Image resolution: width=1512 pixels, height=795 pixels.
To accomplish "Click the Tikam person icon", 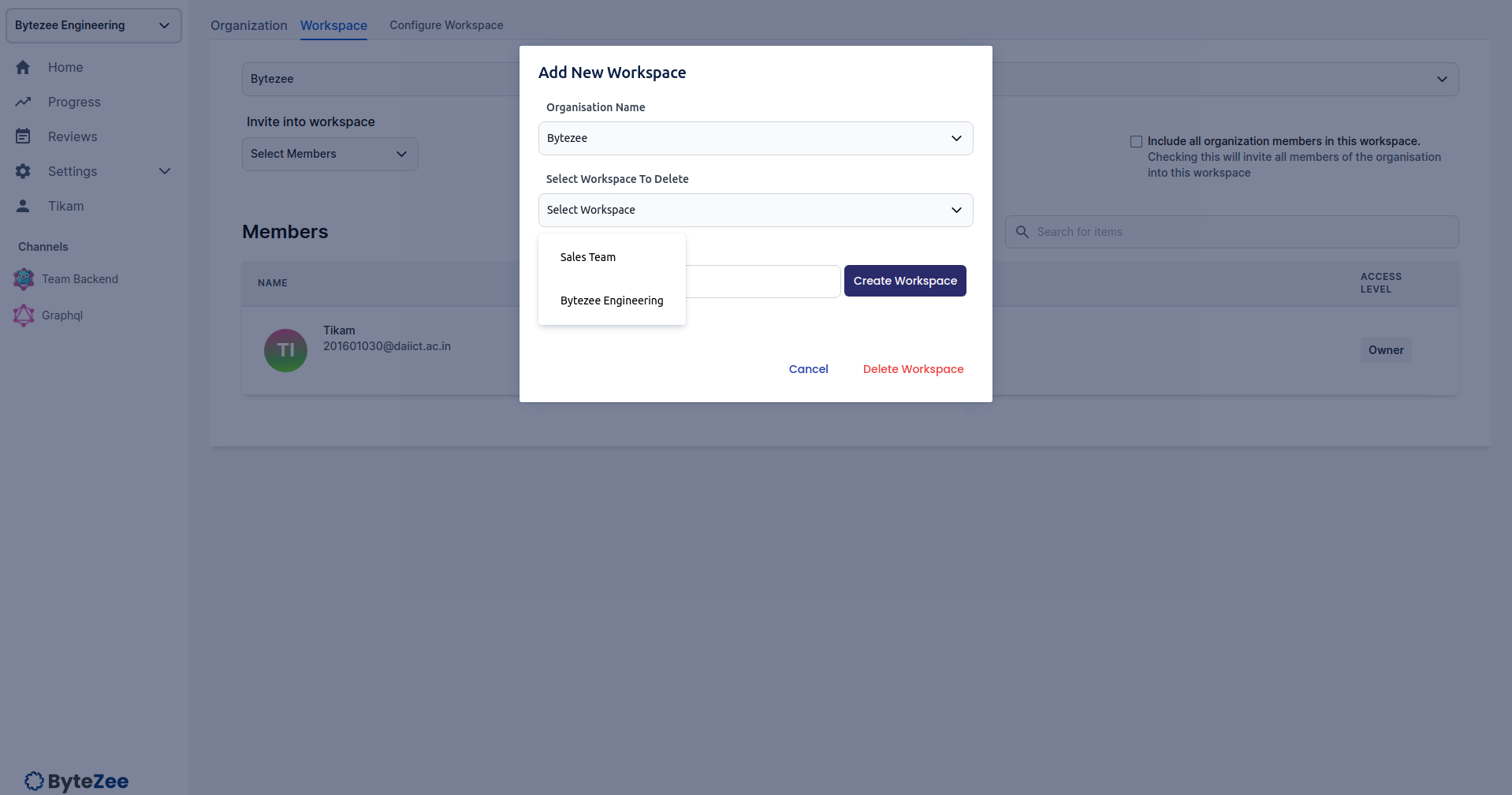I will tap(23, 206).
